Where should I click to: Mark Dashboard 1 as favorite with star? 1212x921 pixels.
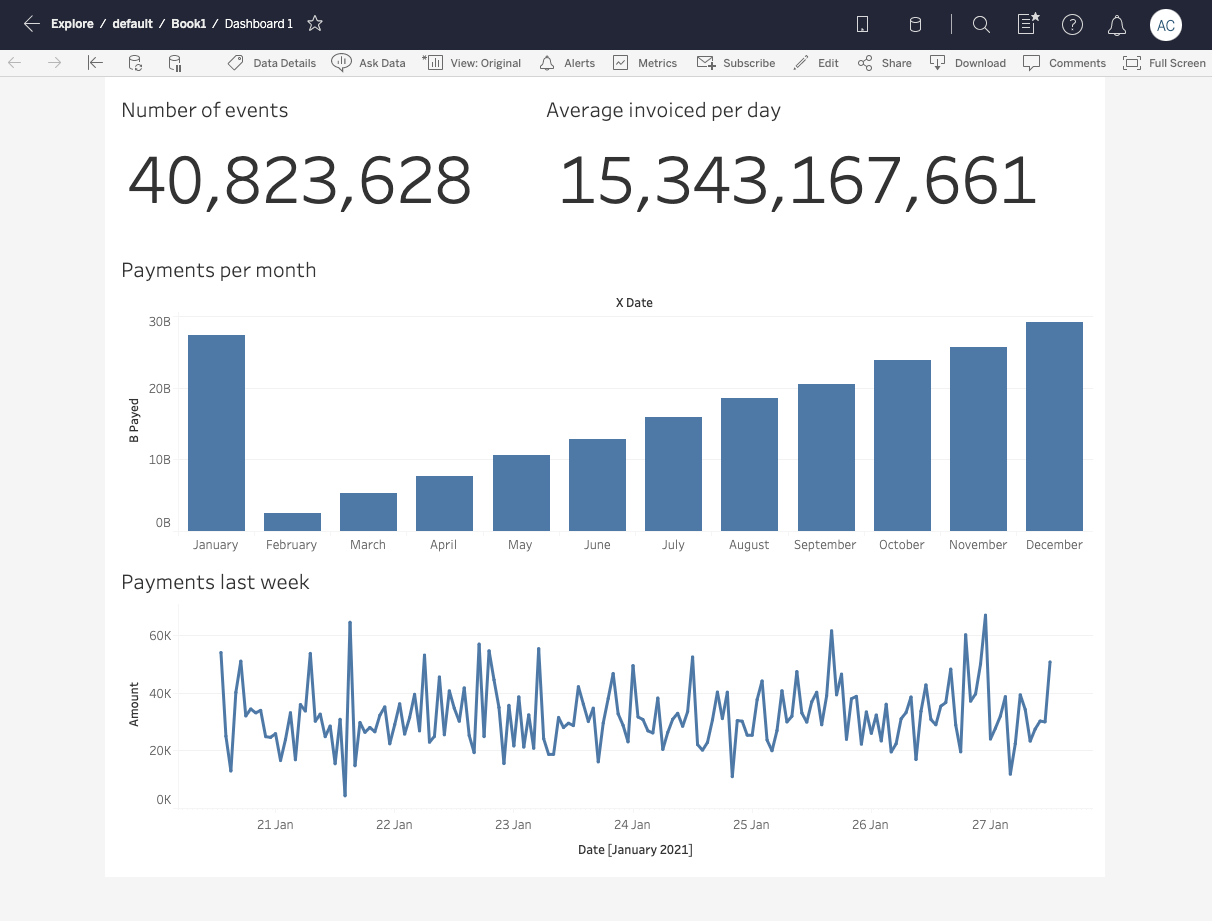coord(315,23)
